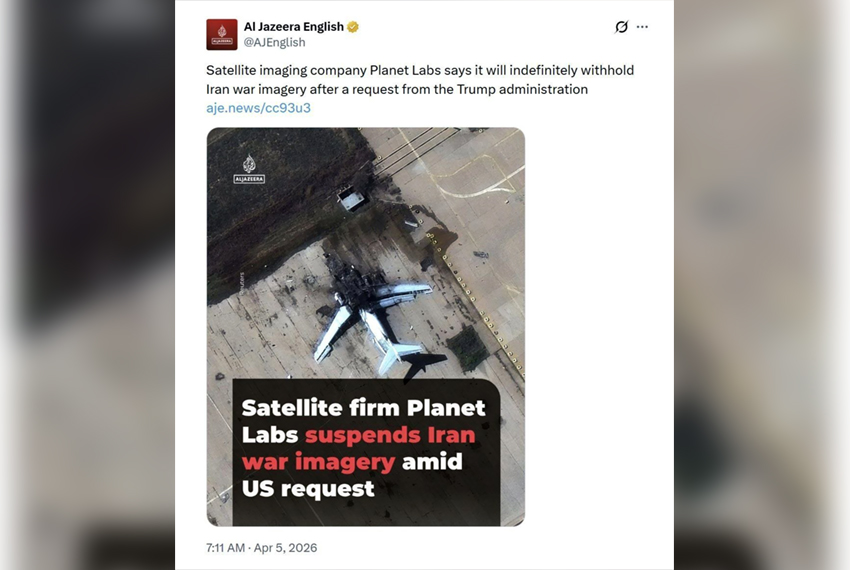The width and height of the screenshot is (850, 570).
Task: Click the white 'US request' headline text
Action: coord(308,489)
